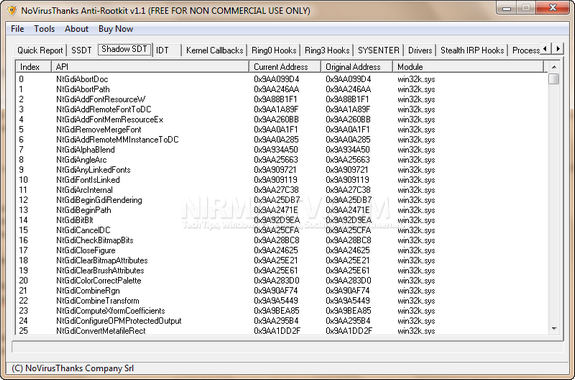
Task: Switch to the SYSENTER tab
Action: tap(378, 50)
